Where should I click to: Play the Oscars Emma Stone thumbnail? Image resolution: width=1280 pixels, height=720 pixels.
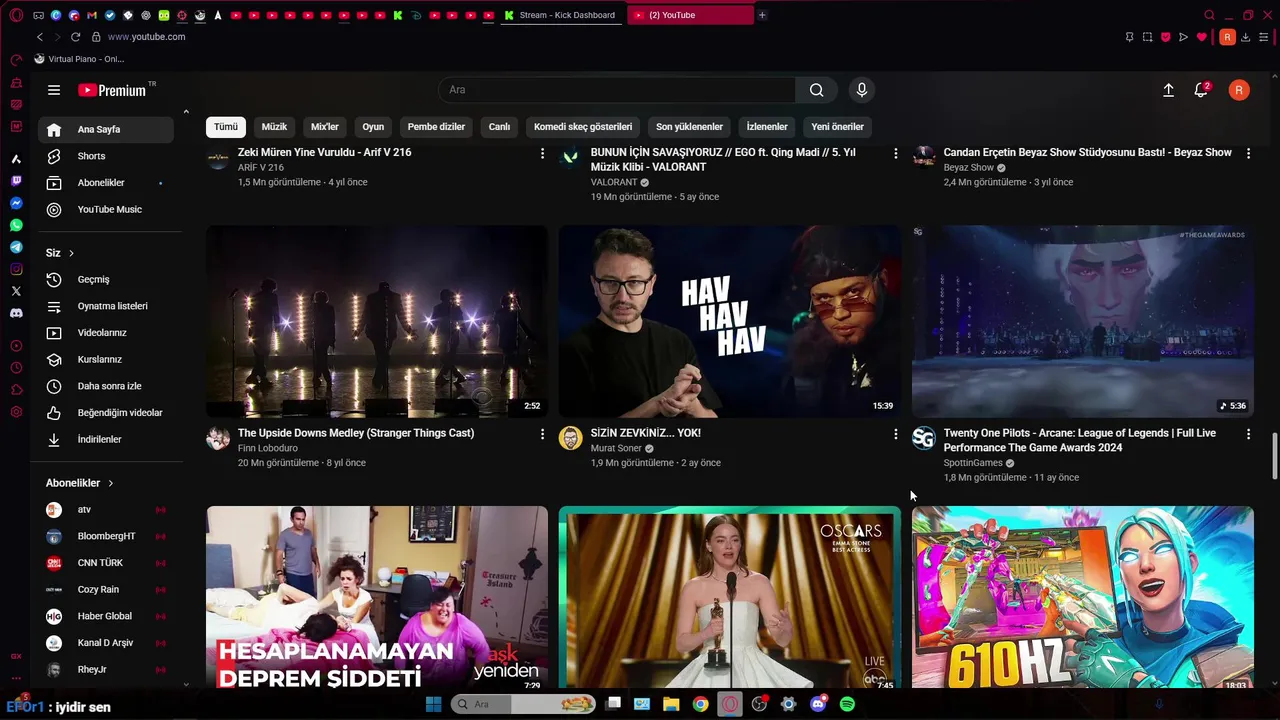point(729,598)
